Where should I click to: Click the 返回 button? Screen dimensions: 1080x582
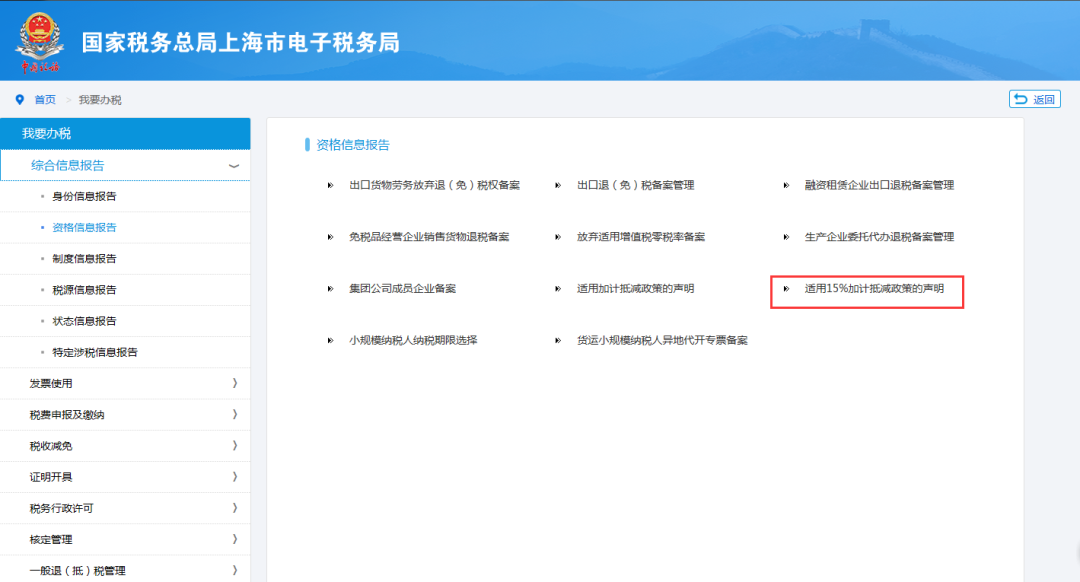tap(1037, 99)
